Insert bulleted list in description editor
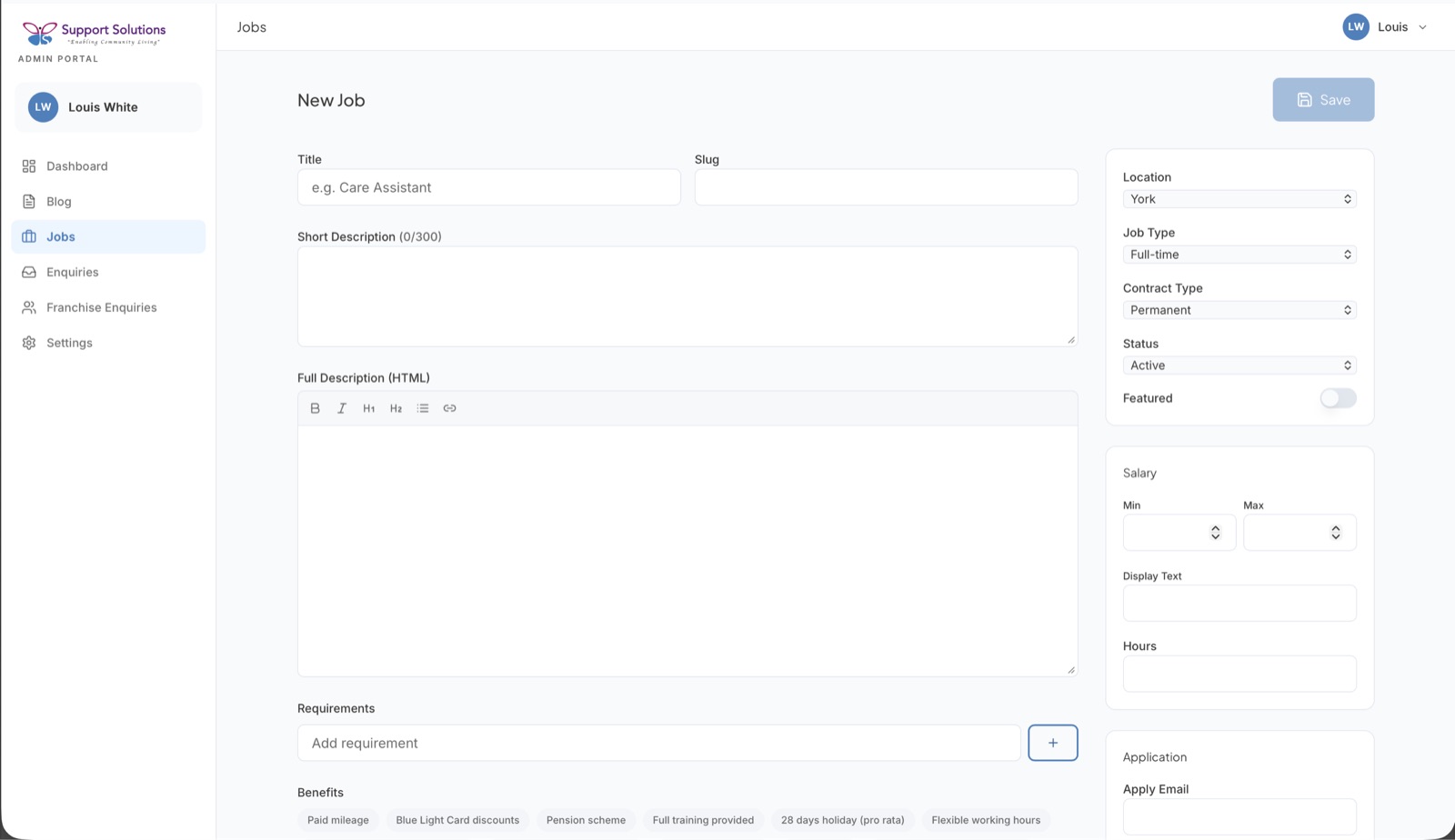Viewport: 1455px width, 840px height. tap(423, 408)
